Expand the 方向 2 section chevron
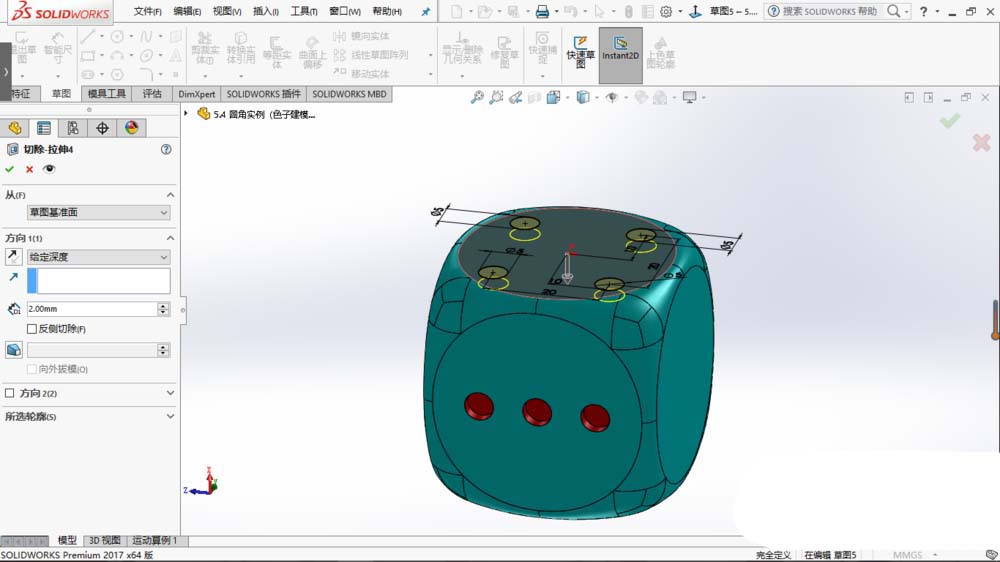 pos(170,393)
